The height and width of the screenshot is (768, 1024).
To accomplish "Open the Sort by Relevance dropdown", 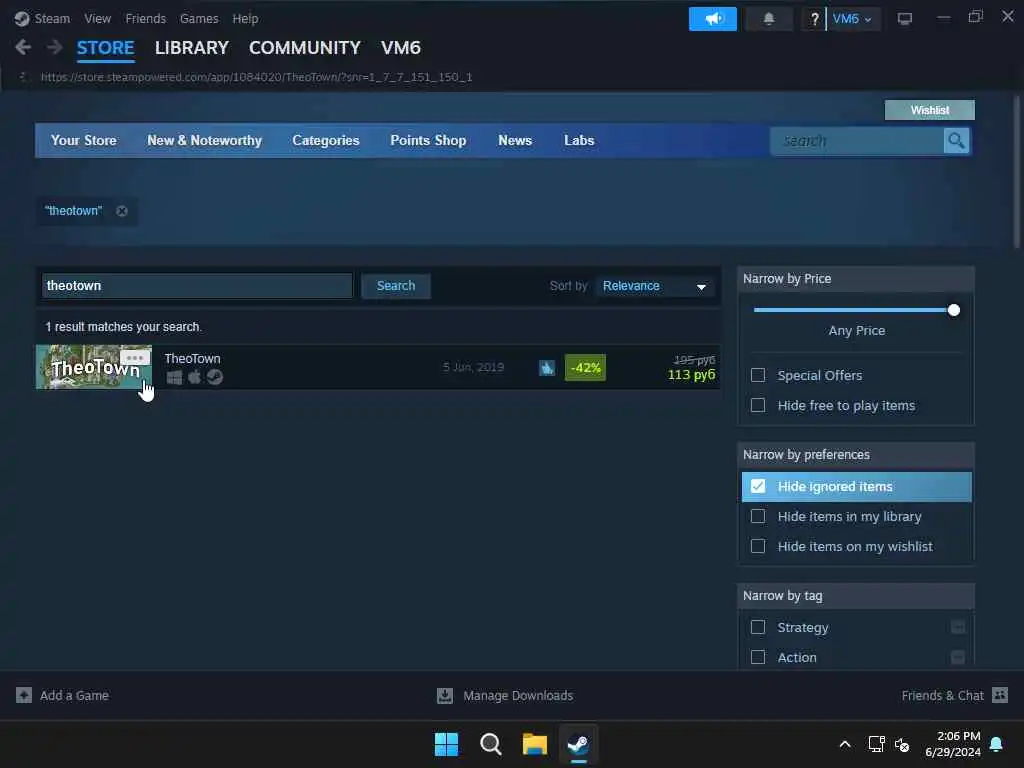I will 654,286.
